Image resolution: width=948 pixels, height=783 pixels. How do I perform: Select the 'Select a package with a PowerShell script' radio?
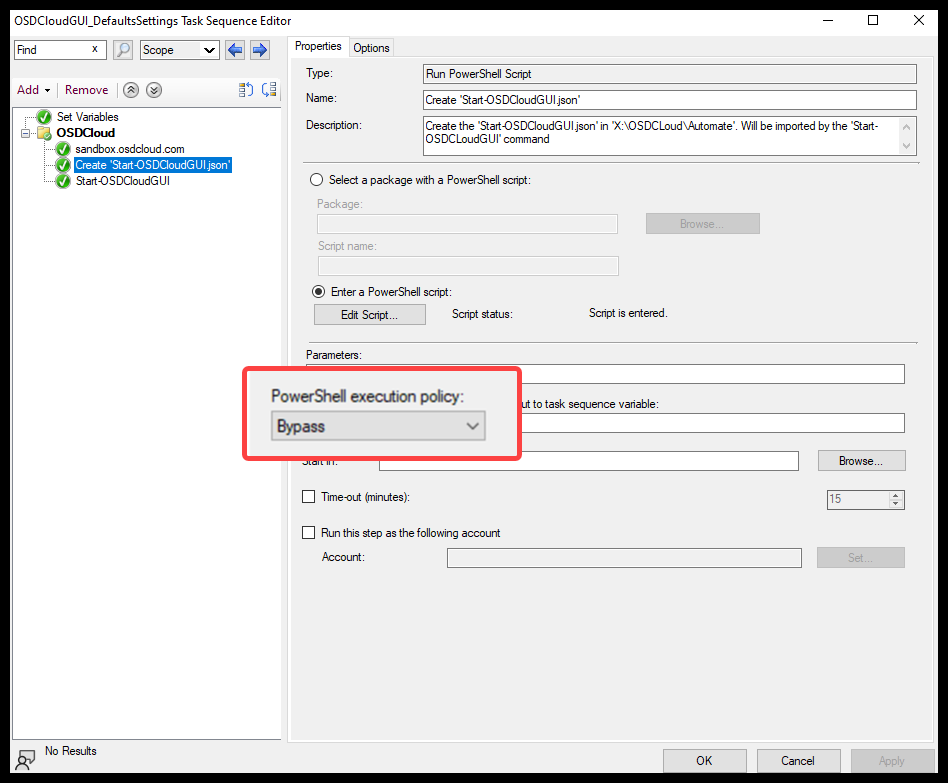(316, 179)
